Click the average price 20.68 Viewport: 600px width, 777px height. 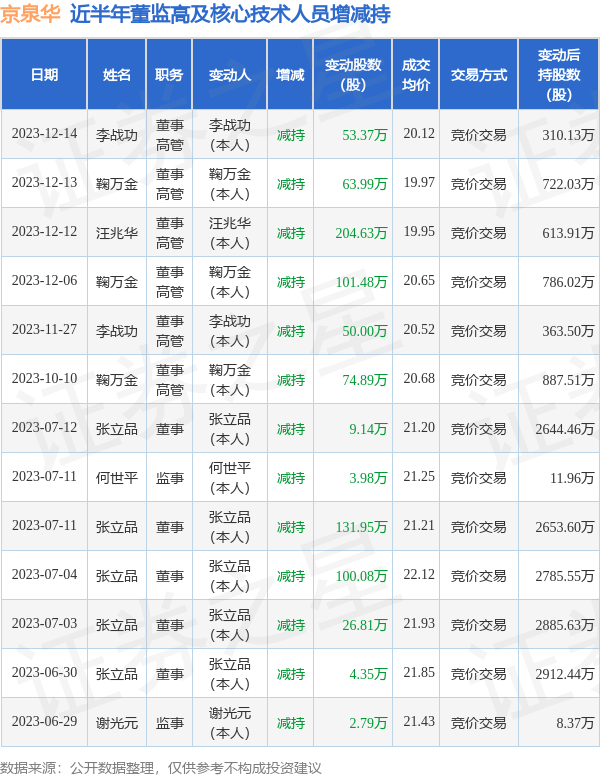coord(419,379)
